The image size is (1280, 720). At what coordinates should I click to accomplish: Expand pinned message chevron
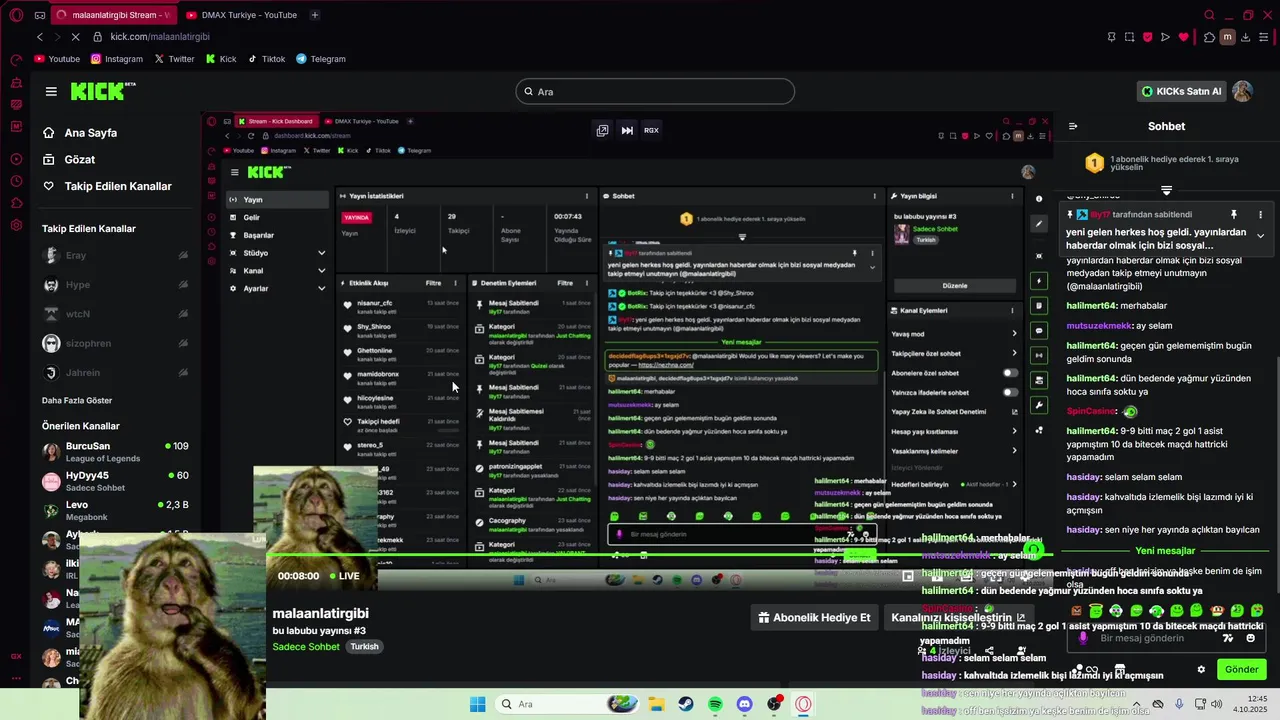1260,236
